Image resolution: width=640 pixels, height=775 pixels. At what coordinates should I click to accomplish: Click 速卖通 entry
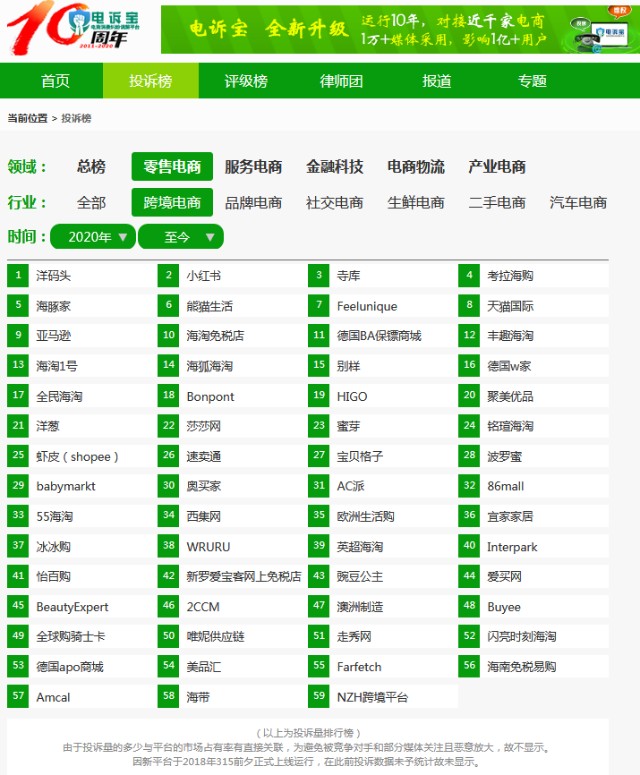232,456
